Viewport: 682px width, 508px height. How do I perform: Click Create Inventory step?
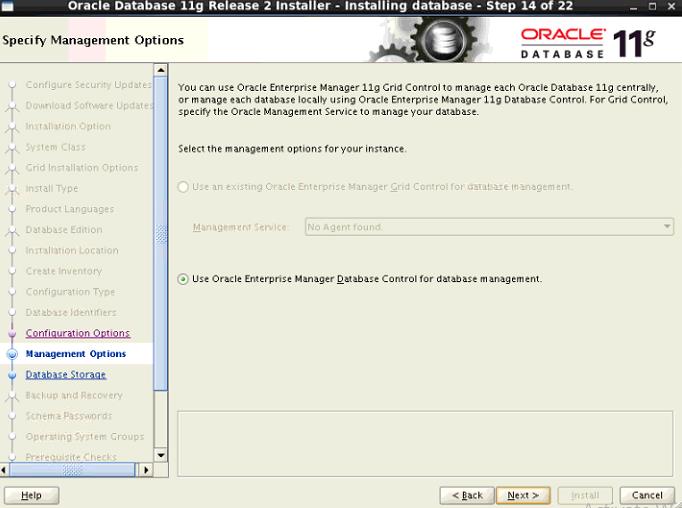[x=64, y=271]
